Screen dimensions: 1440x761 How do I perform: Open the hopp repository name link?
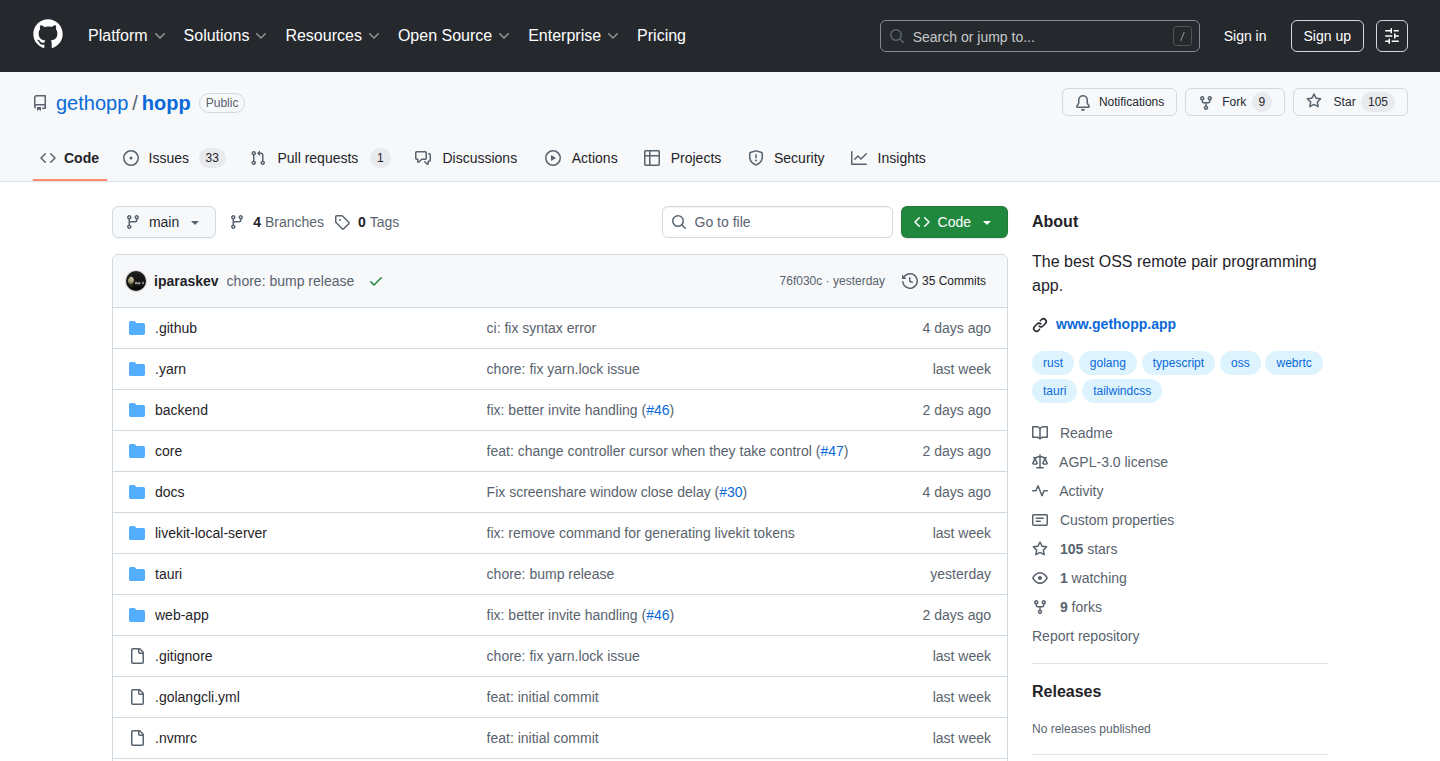166,103
